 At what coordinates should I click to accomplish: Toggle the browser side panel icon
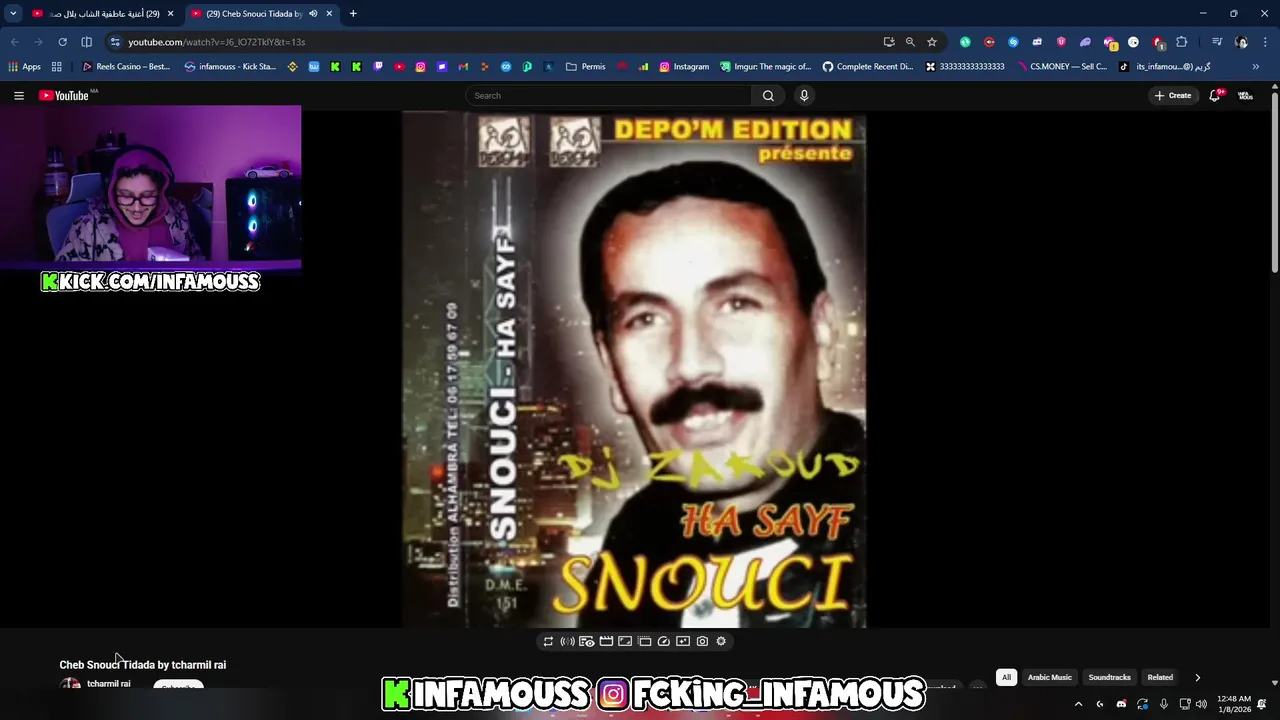[86, 42]
